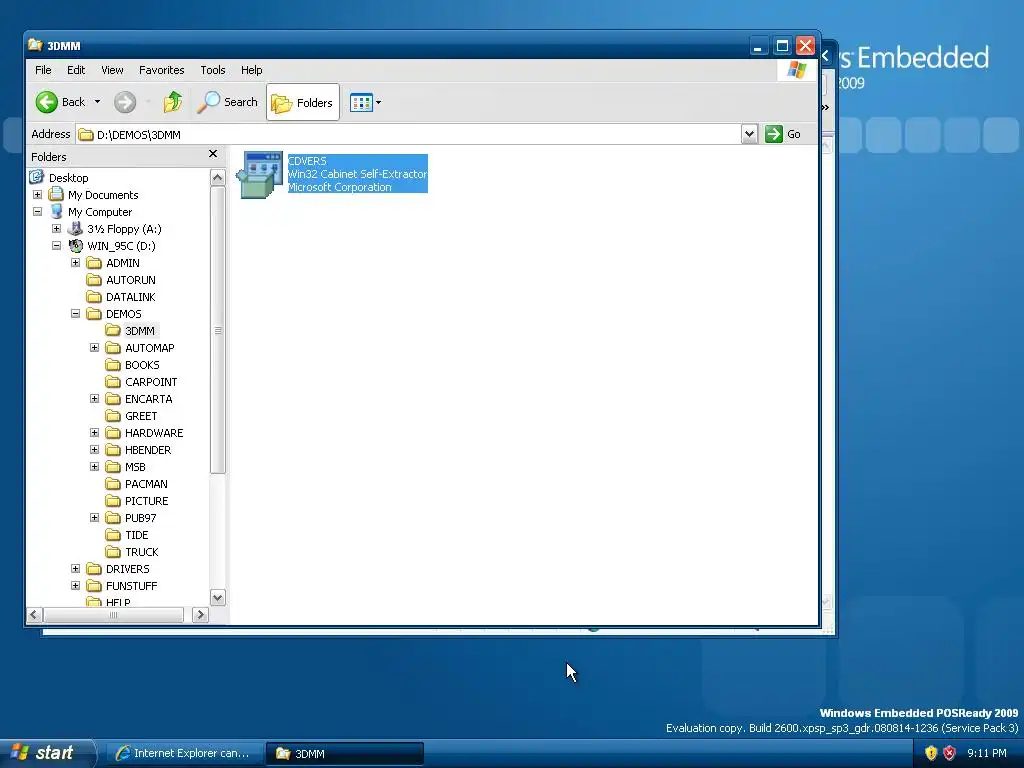Collapse the WIN_95C (D:) node
This screenshot has height=768, width=1024.
56,246
